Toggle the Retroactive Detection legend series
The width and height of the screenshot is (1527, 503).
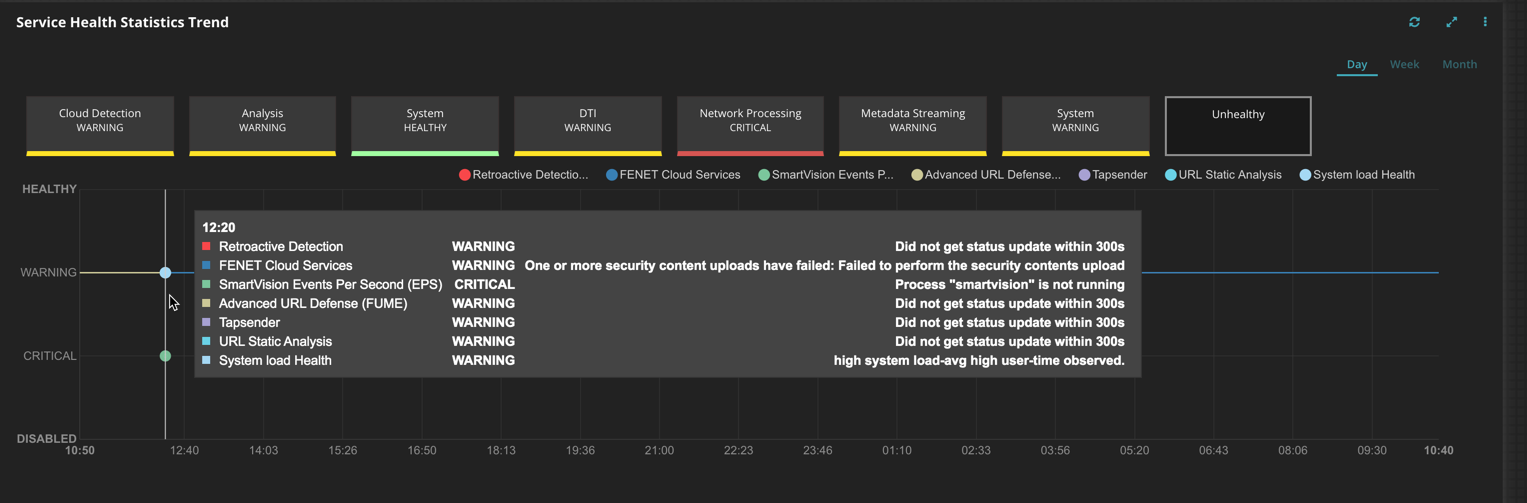pos(524,175)
